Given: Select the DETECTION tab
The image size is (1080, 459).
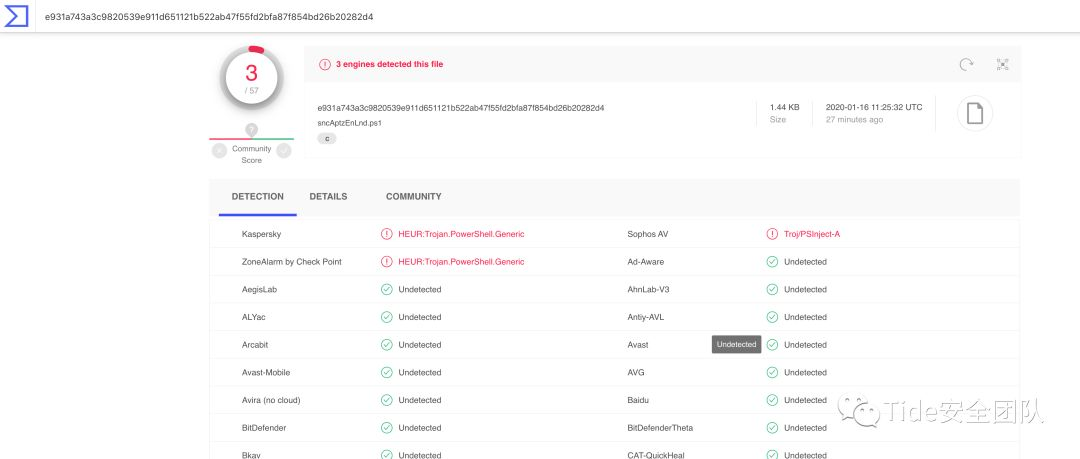Looking at the screenshot, I should point(258,197).
